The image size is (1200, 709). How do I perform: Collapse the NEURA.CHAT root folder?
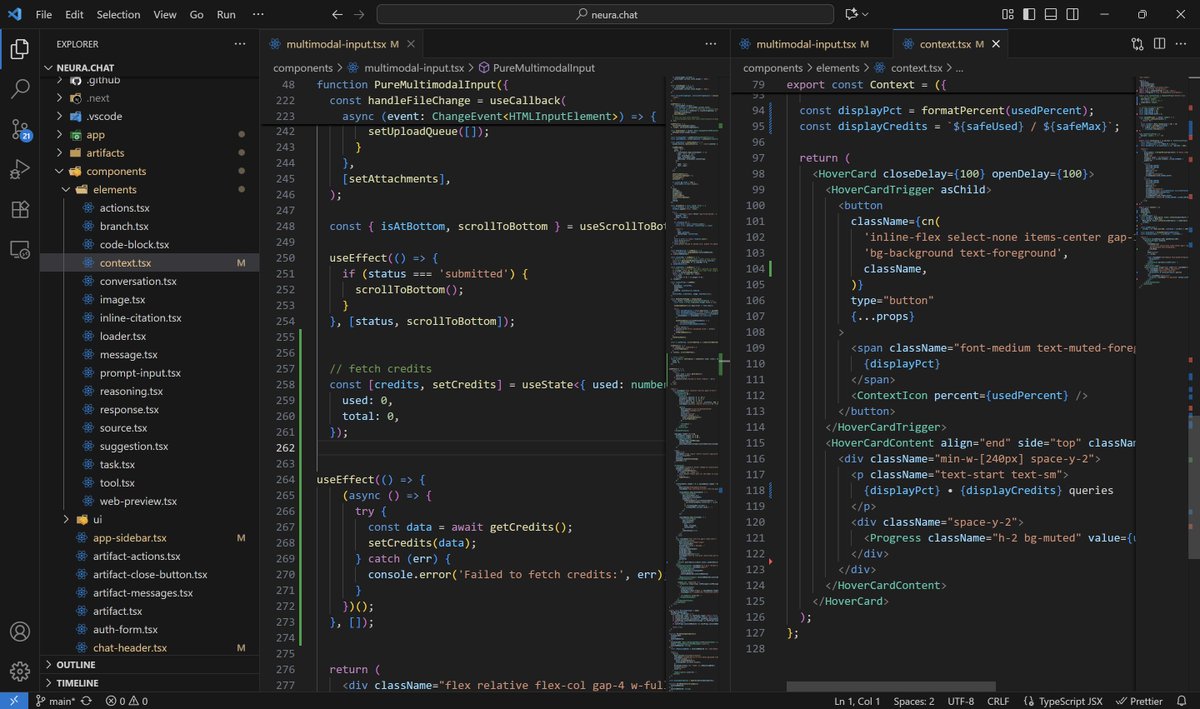click(x=49, y=68)
